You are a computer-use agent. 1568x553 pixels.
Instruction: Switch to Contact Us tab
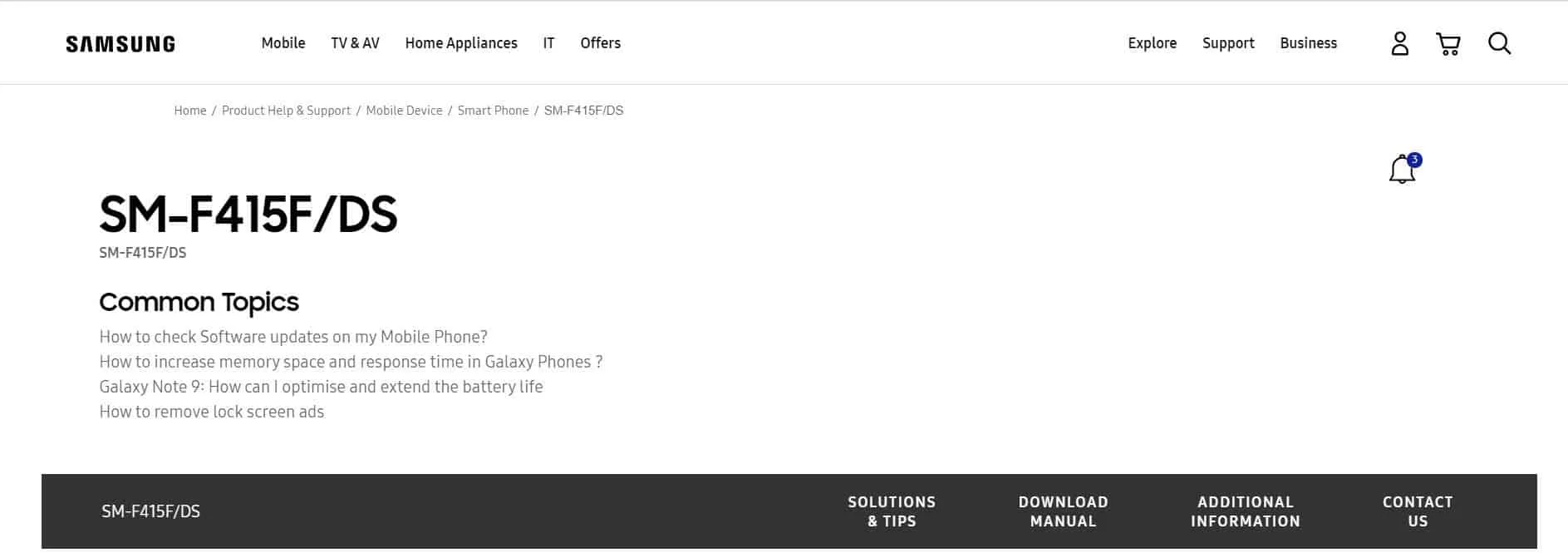pos(1418,511)
